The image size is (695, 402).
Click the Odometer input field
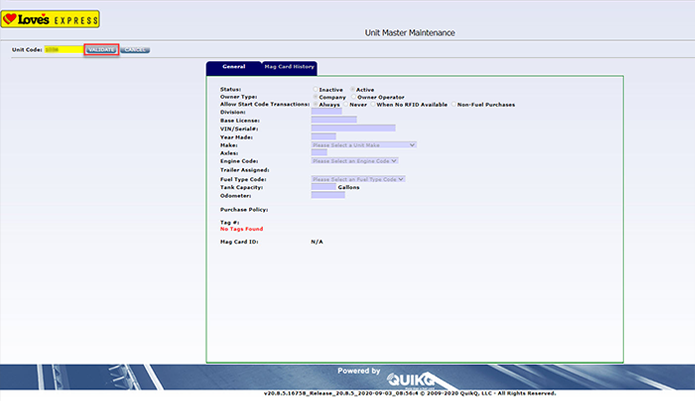click(328, 195)
